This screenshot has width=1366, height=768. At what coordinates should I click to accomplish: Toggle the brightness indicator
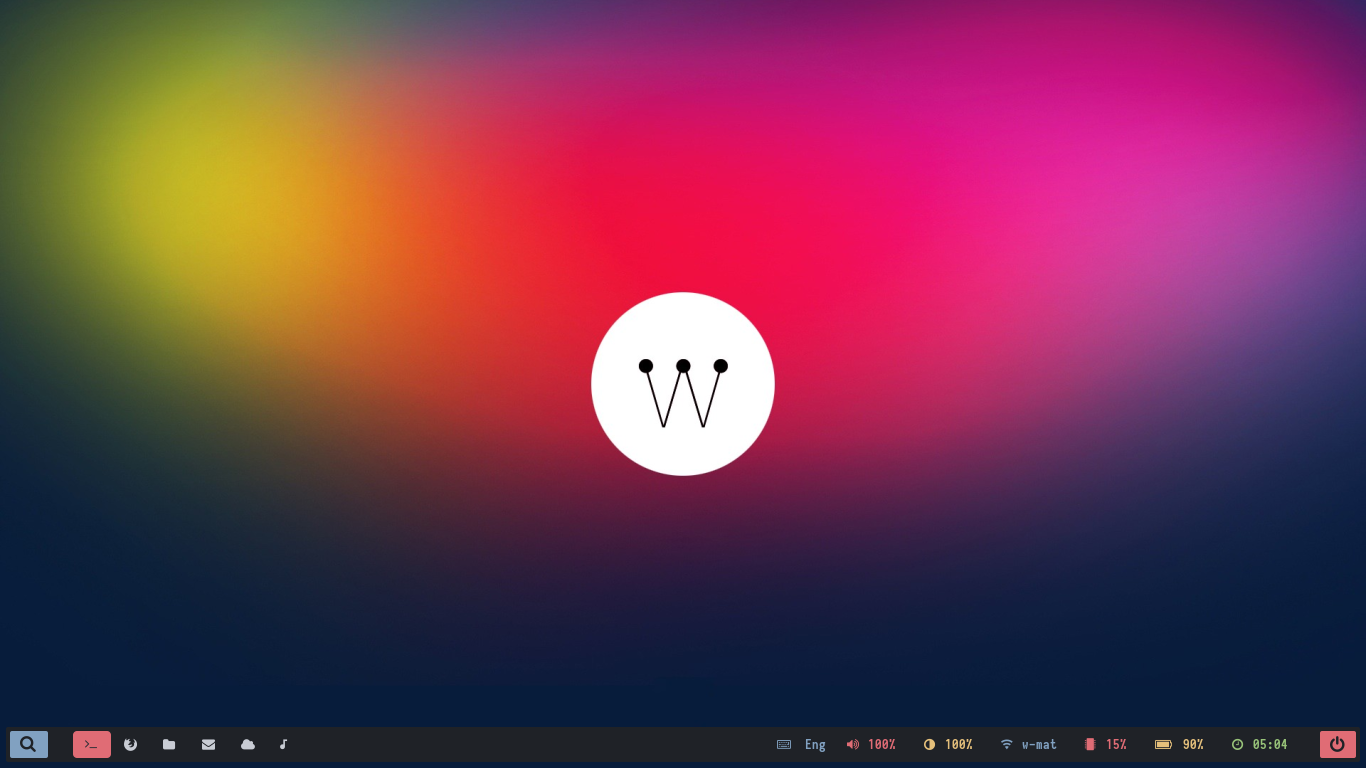click(930, 744)
